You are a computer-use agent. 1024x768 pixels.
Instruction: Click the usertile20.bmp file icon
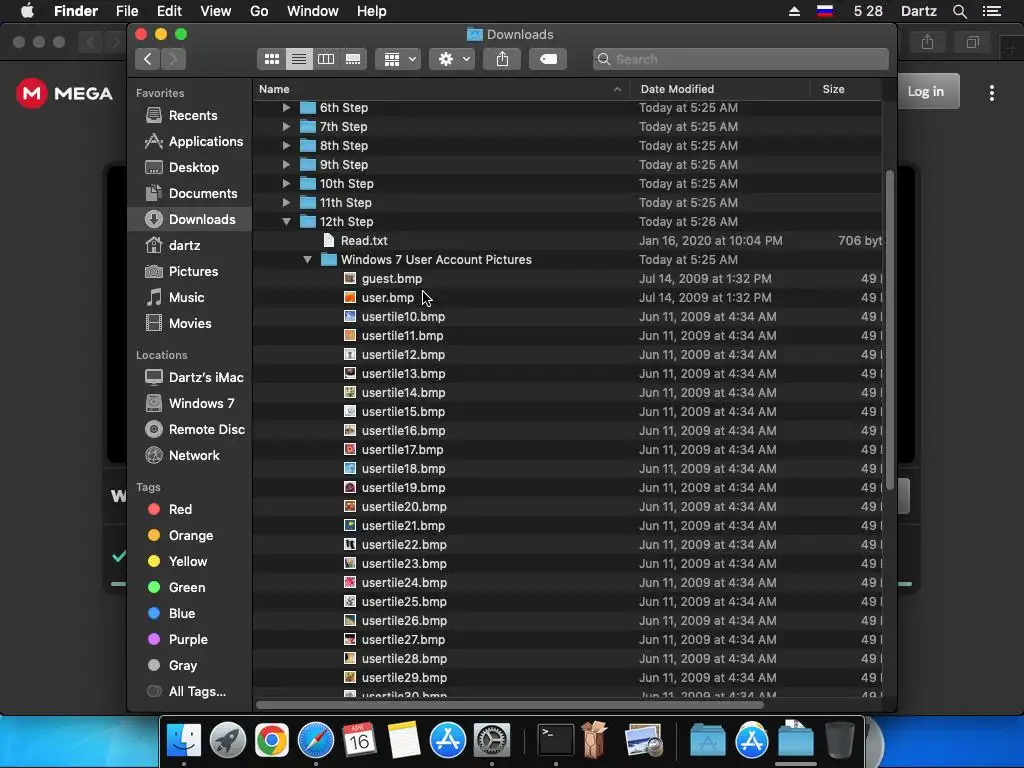tap(350, 507)
